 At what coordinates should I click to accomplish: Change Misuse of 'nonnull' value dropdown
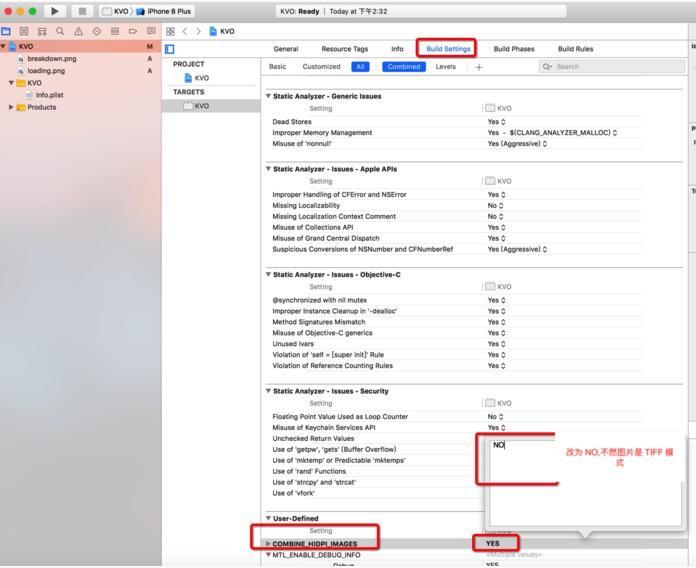517,144
